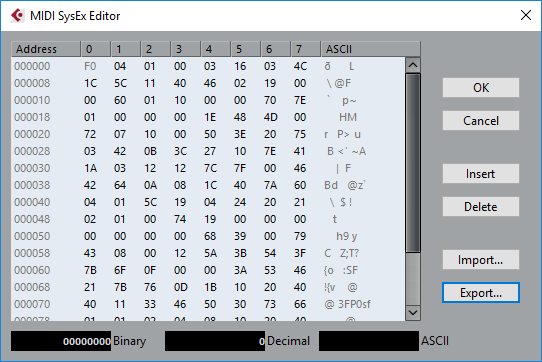Select byte 6F in row 000060
The width and height of the screenshot is (542, 362).
click(x=120, y=270)
